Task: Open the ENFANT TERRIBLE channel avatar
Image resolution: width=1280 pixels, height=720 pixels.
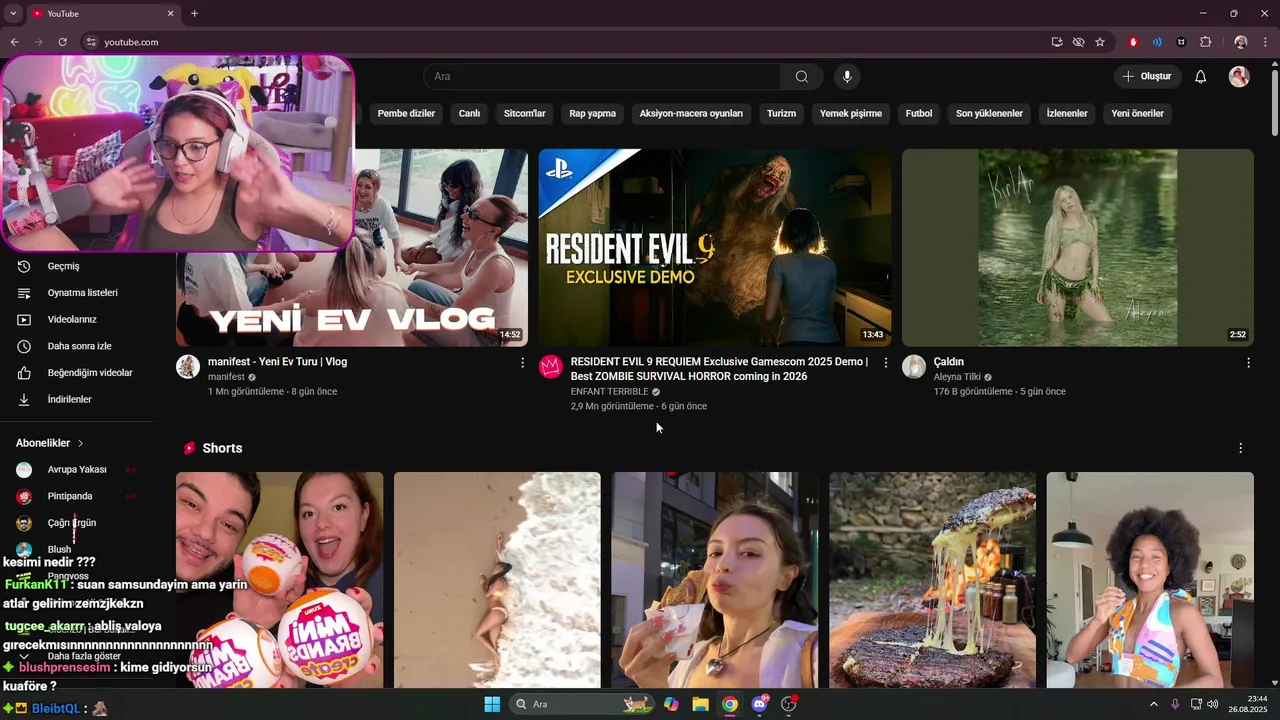Action: 551,366
